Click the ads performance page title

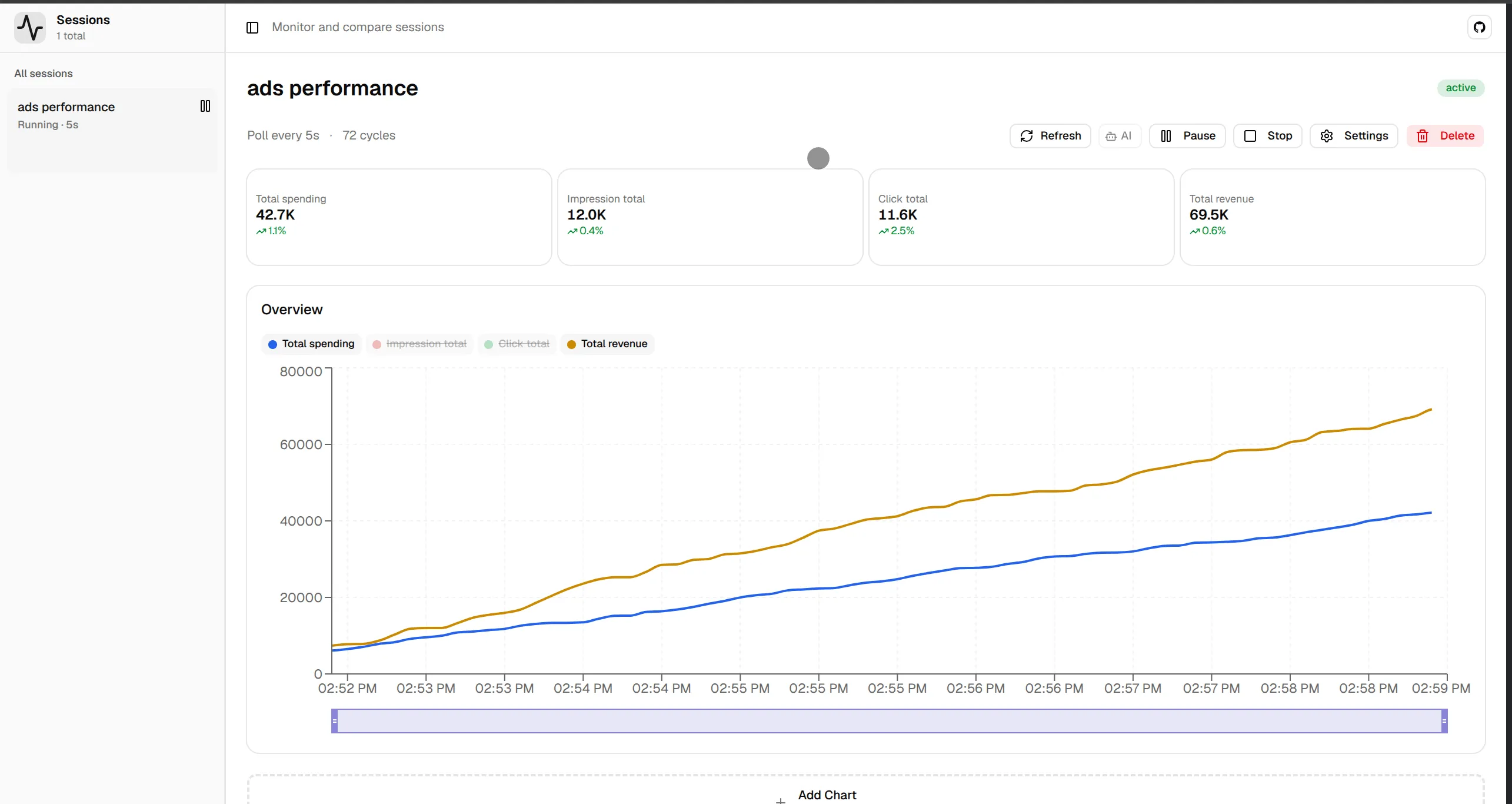coord(332,88)
